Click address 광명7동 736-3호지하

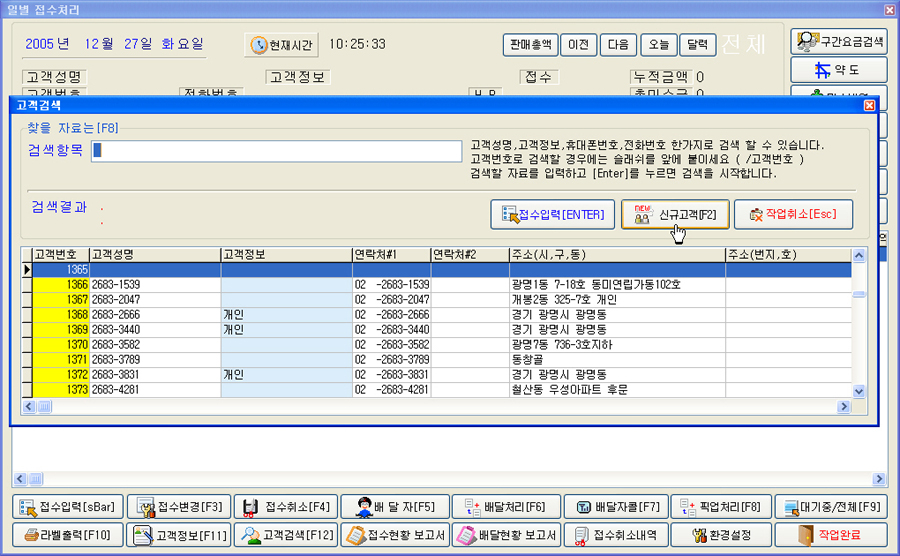point(617,345)
